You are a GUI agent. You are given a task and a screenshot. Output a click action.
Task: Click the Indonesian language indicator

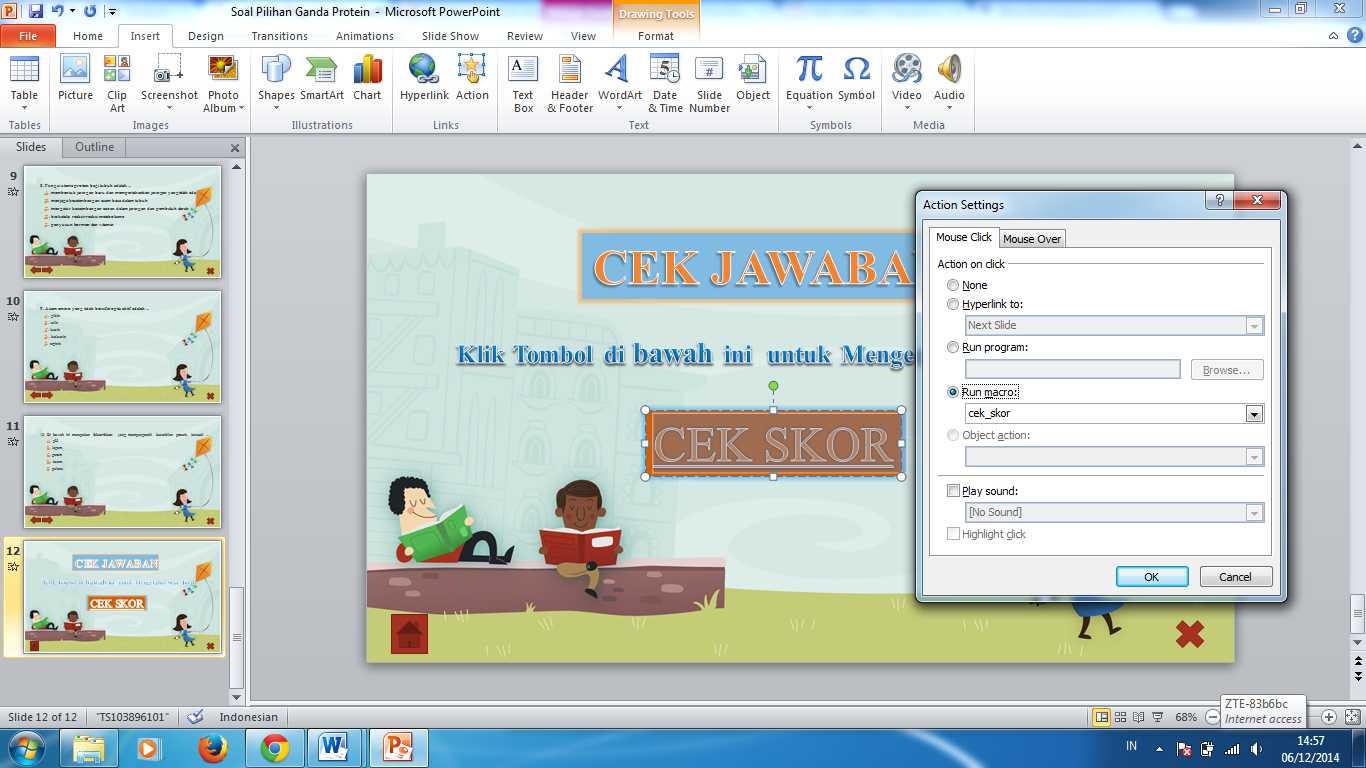[x=249, y=717]
